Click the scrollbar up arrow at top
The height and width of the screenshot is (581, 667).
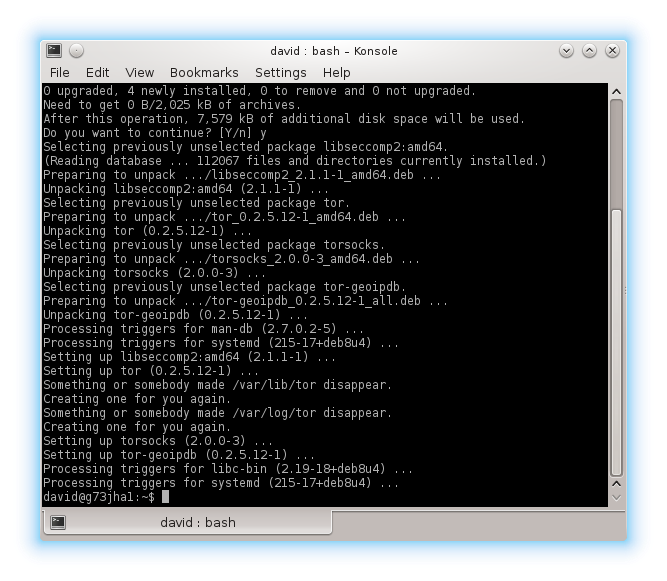pos(616,91)
